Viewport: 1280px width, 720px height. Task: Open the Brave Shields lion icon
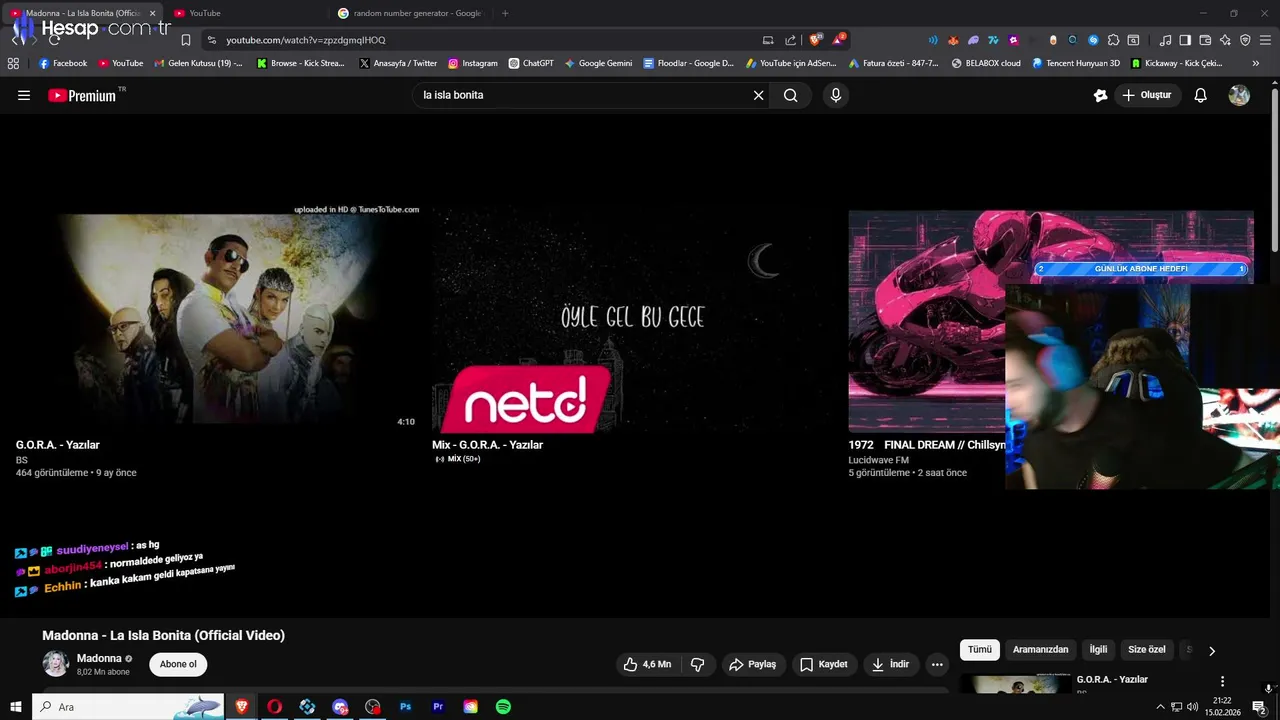pos(816,40)
